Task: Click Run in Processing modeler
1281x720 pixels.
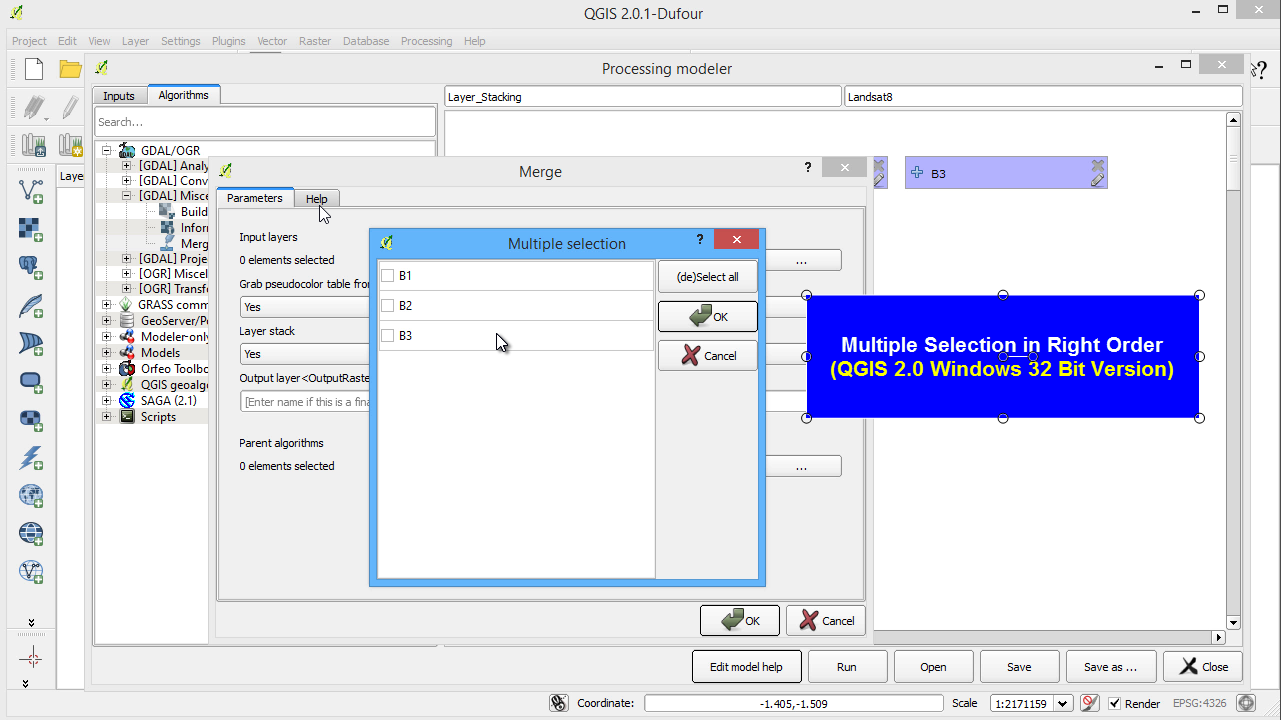Action: 846,667
